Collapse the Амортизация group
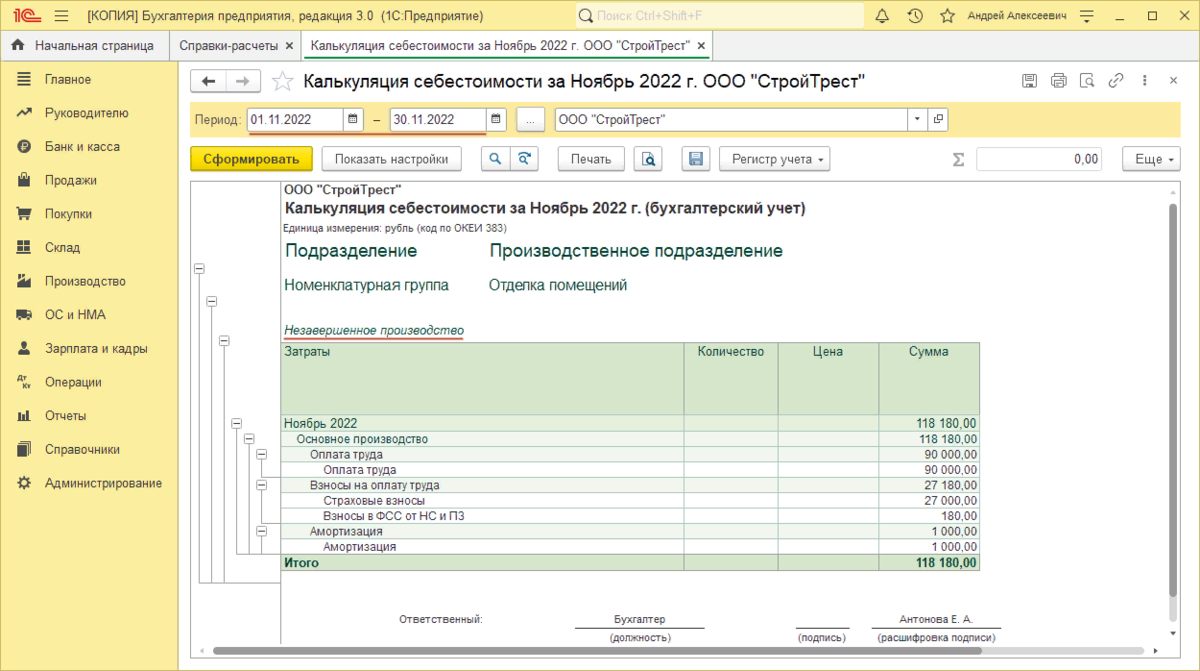The height and width of the screenshot is (671, 1200). pyautogui.click(x=262, y=531)
